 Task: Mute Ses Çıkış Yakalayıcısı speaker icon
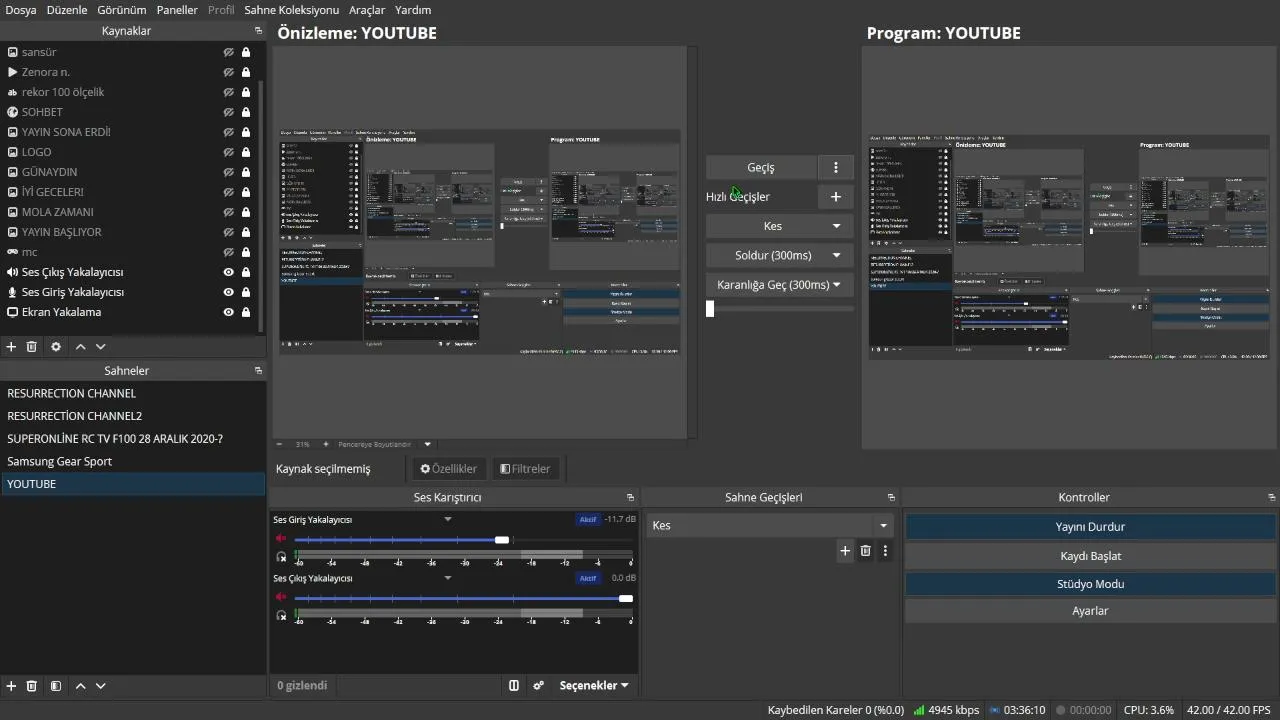281,597
